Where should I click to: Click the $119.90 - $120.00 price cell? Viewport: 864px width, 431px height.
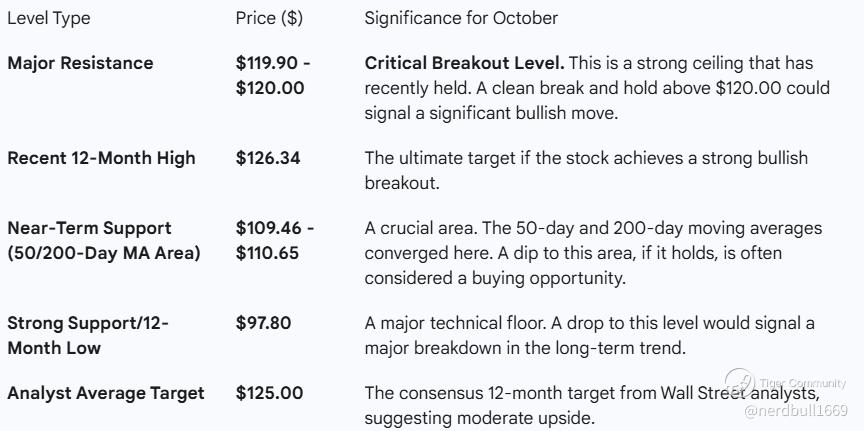pyautogui.click(x=273, y=75)
